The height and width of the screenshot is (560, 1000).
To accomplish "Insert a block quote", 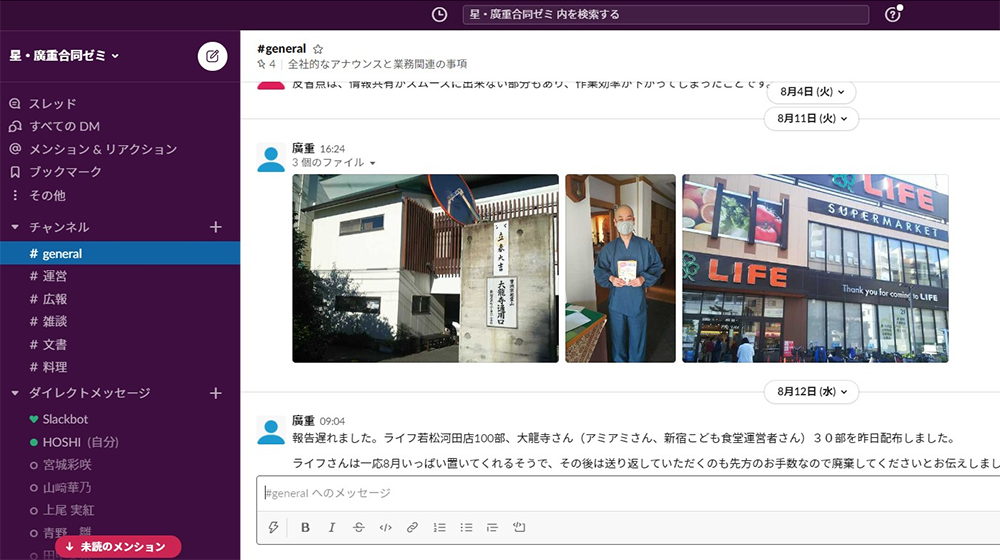I will [x=492, y=527].
